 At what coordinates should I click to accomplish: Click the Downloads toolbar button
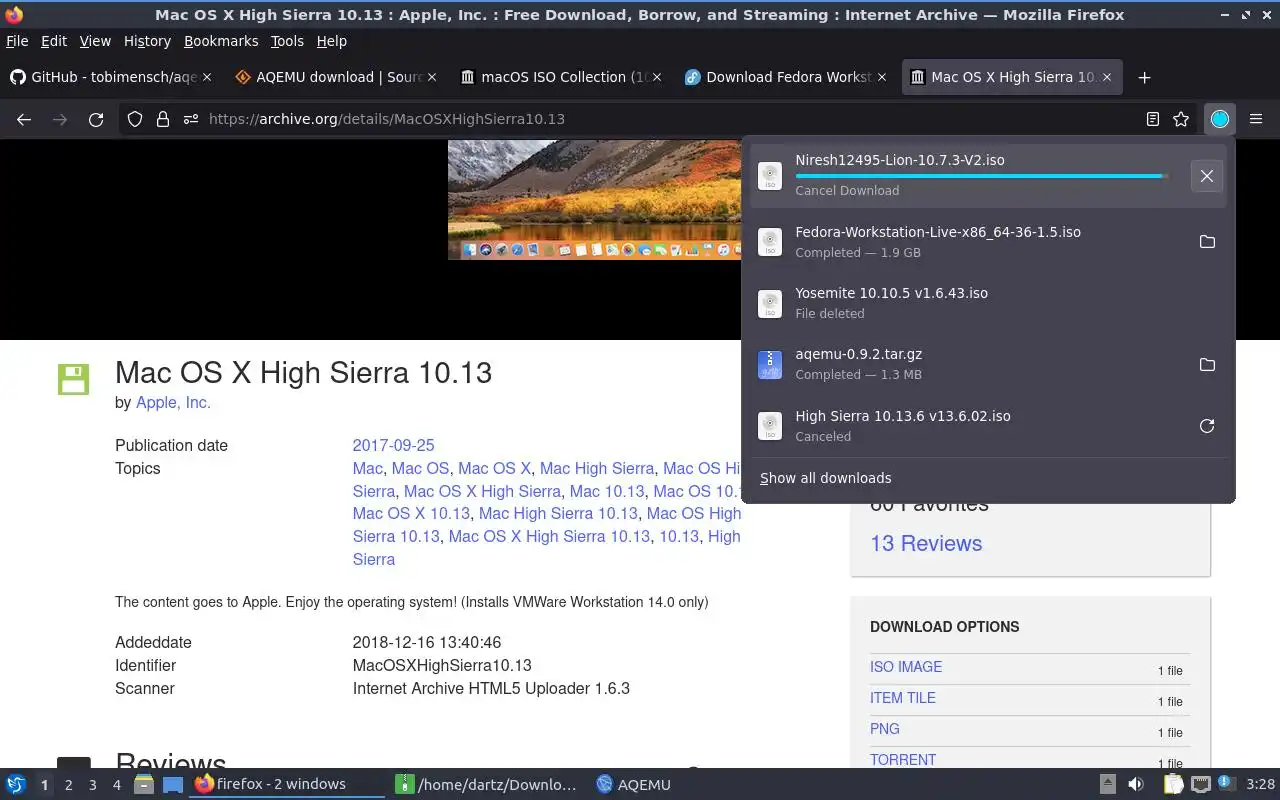(x=1220, y=119)
